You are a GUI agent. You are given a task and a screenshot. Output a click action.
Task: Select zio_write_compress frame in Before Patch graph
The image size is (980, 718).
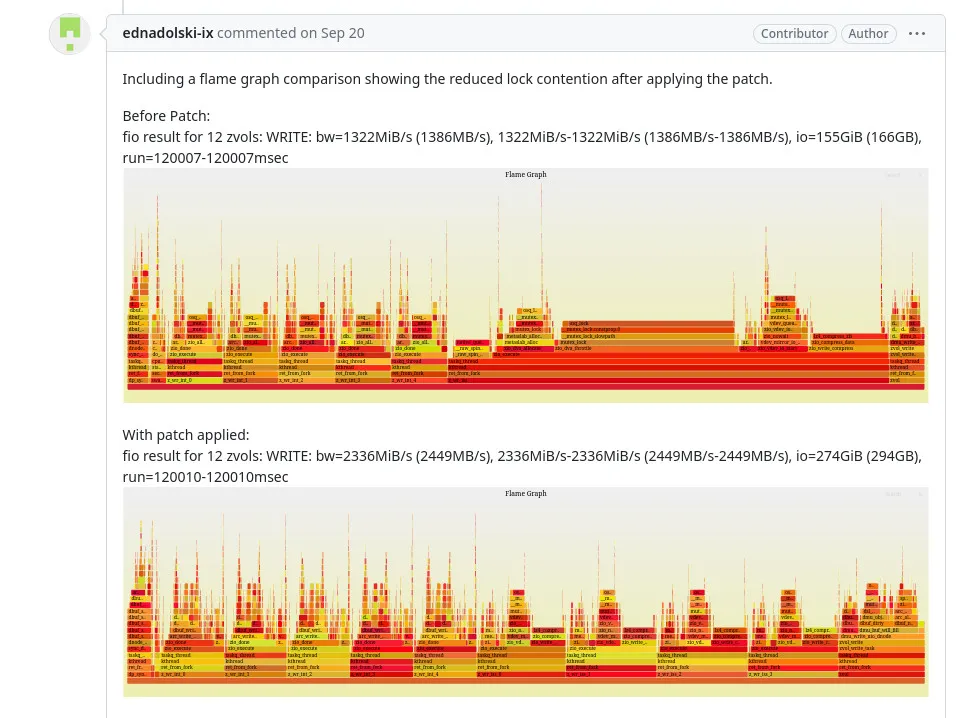pos(849,348)
